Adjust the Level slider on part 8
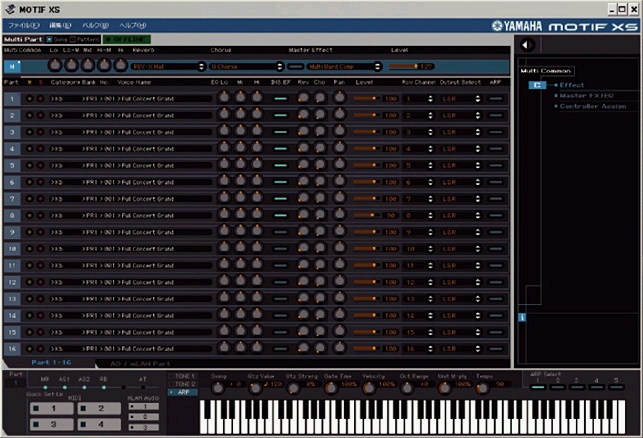This screenshot has width=643, height=438. pyautogui.click(x=367, y=215)
